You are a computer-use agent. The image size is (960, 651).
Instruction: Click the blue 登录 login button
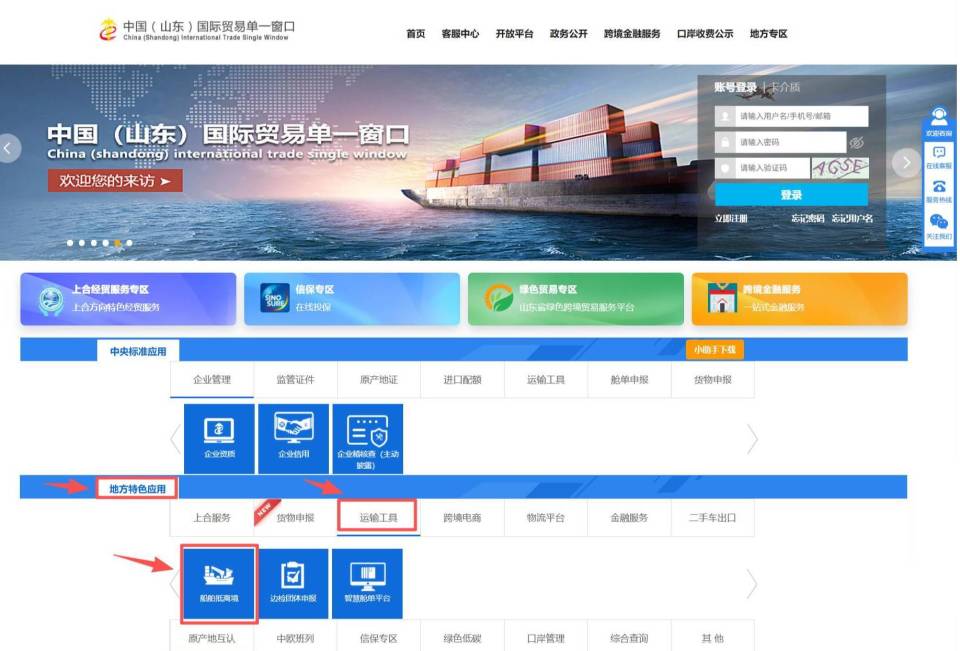[x=791, y=195]
